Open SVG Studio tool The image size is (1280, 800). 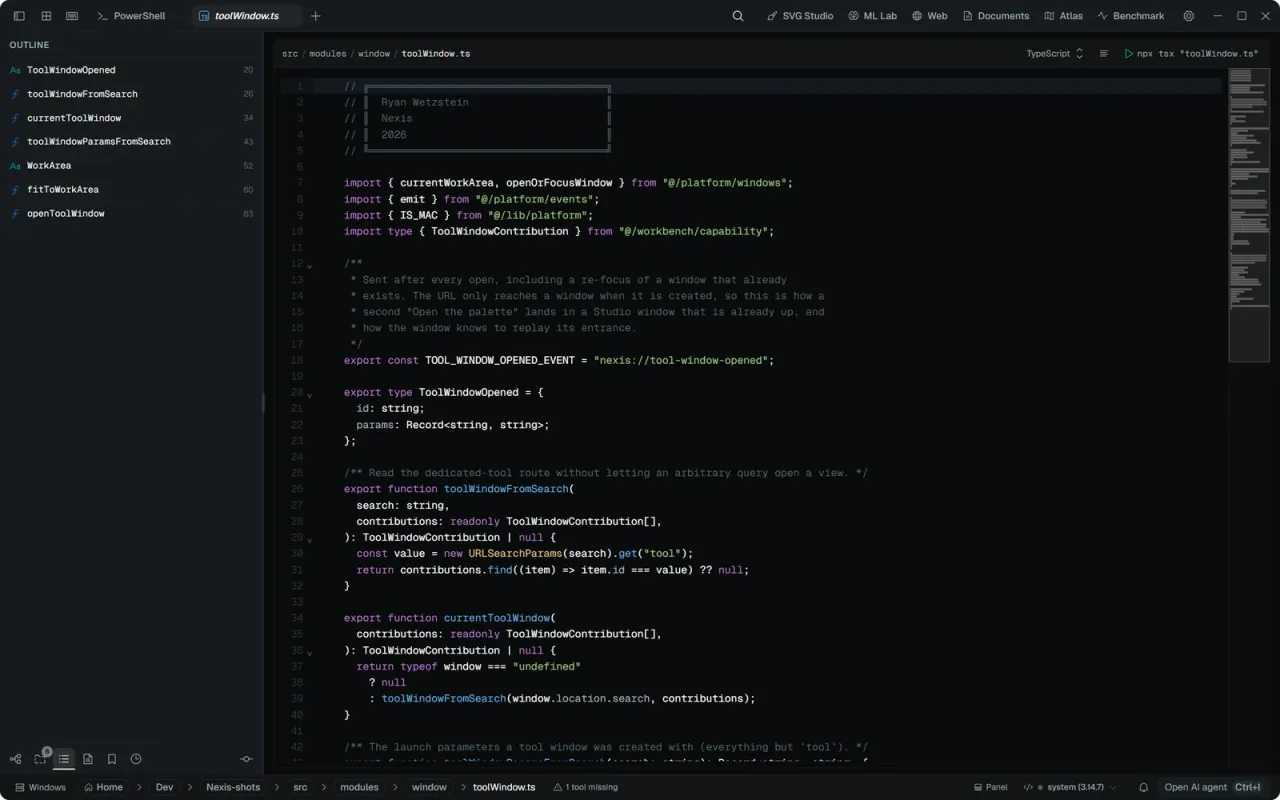pyautogui.click(x=800, y=16)
